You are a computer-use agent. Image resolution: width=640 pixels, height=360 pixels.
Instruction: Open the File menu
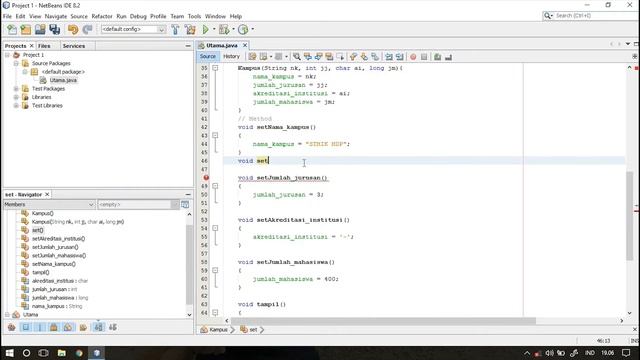(7, 16)
